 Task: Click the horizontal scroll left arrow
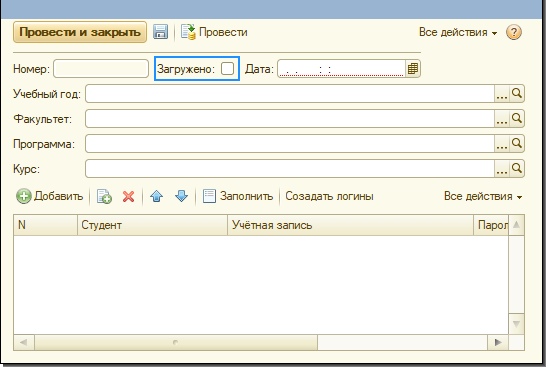click(24, 342)
